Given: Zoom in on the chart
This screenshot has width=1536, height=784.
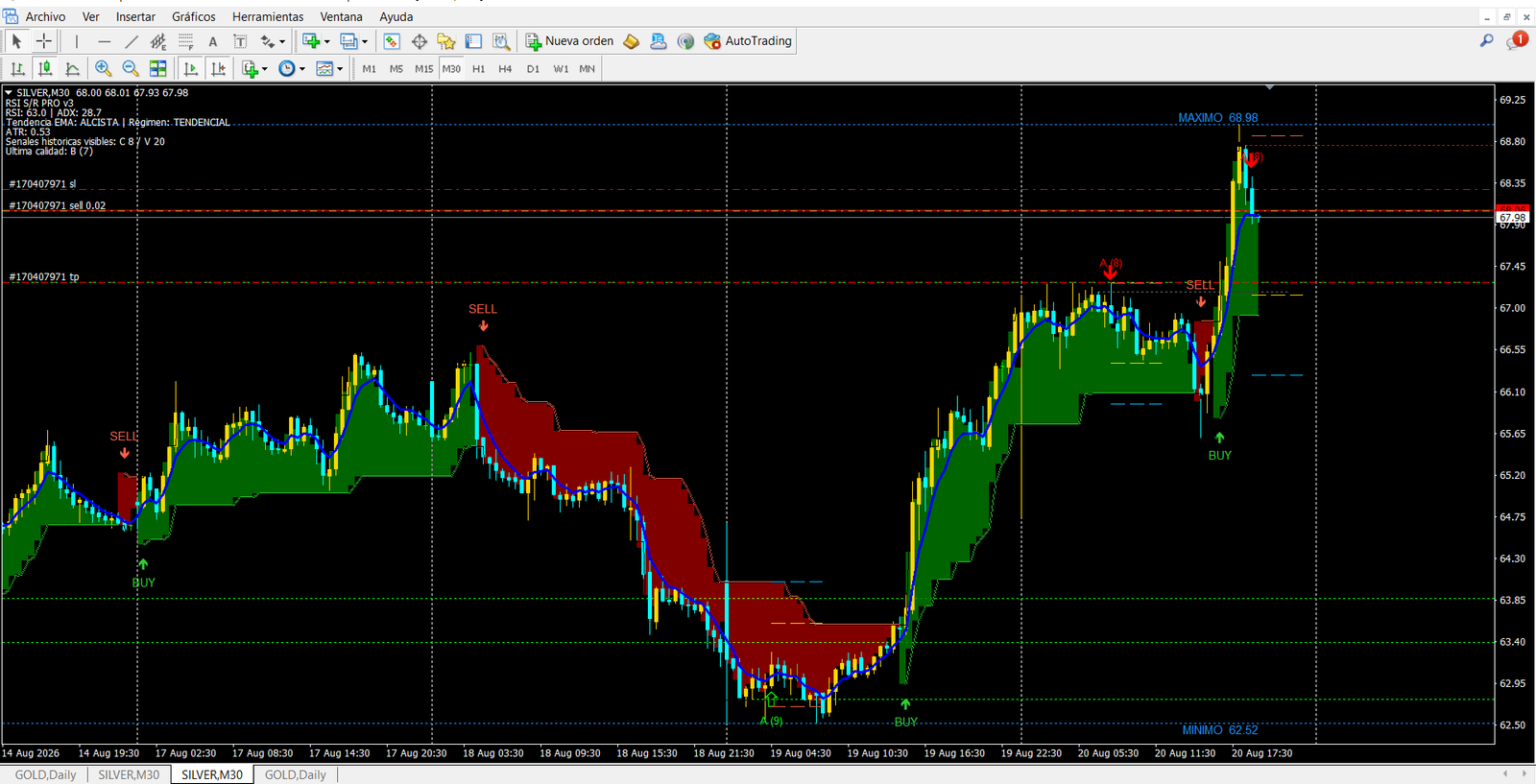Looking at the screenshot, I should [104, 68].
